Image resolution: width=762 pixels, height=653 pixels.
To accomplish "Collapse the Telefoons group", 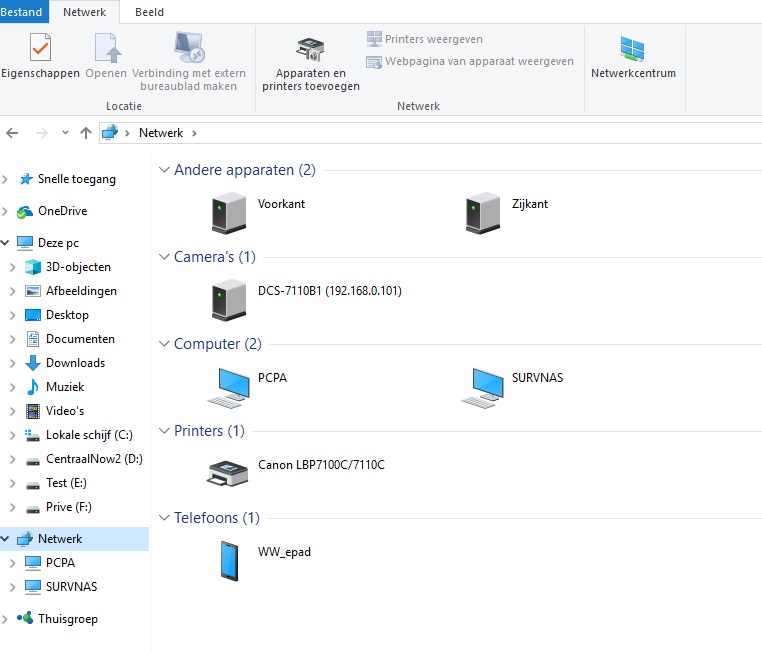I will [x=164, y=517].
